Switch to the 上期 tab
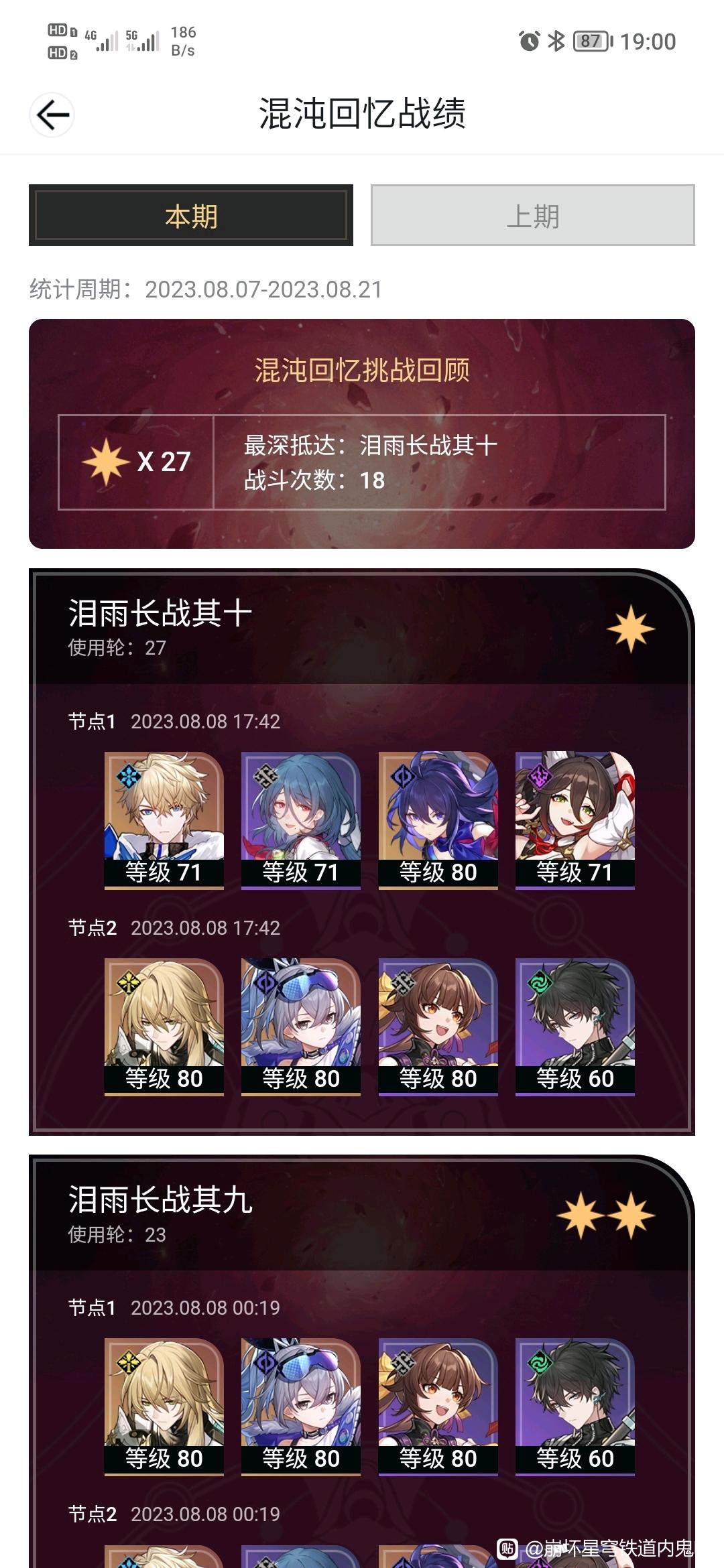The height and width of the screenshot is (1568, 724). tap(533, 215)
